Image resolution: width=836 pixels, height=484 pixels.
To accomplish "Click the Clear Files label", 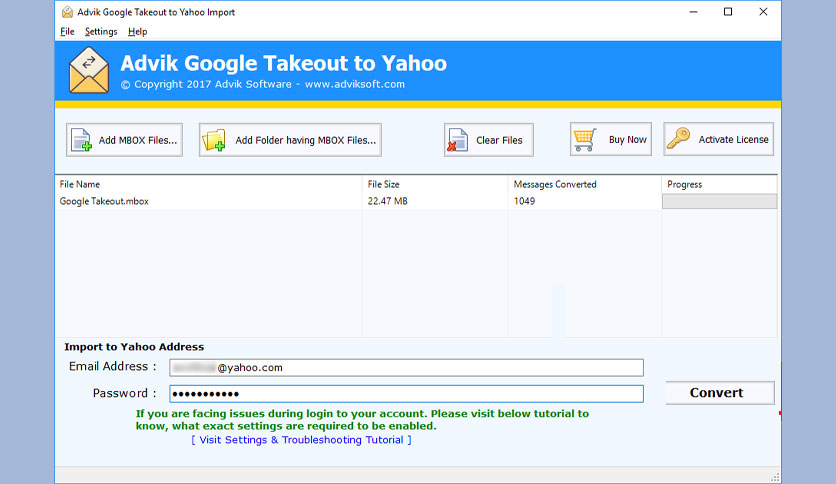I will click(499, 140).
